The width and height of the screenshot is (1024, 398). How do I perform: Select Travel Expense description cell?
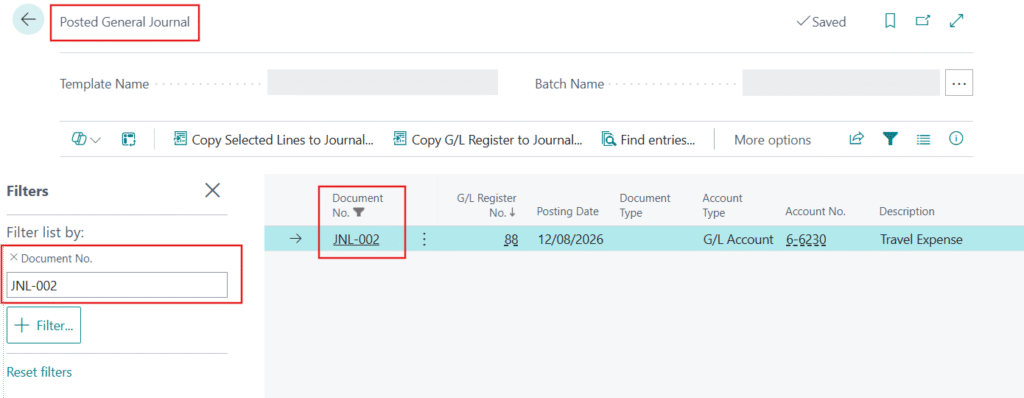pyautogui.click(x=921, y=239)
